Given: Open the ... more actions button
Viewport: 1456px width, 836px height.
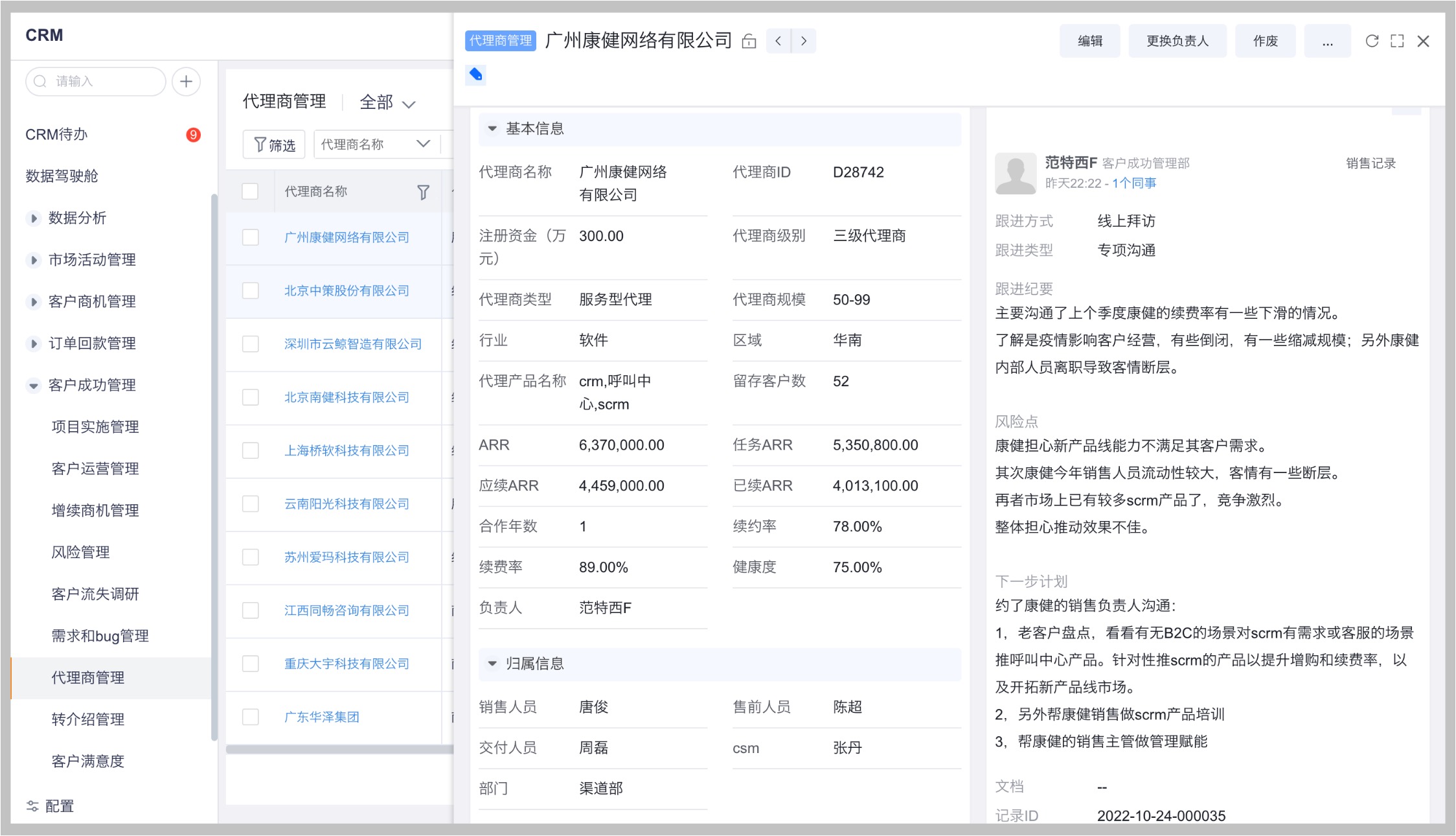Looking at the screenshot, I should tap(1328, 41).
